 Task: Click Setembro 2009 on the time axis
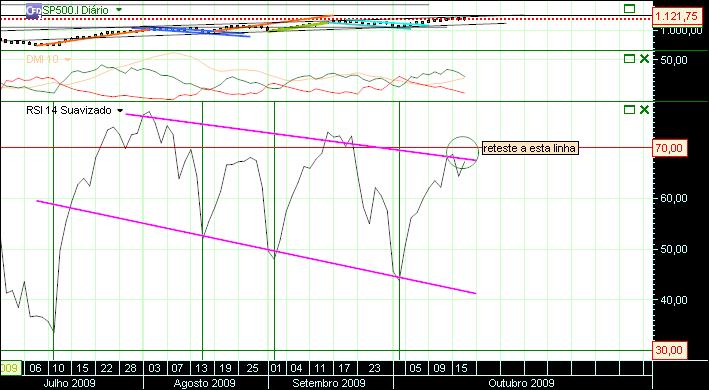tap(329, 383)
